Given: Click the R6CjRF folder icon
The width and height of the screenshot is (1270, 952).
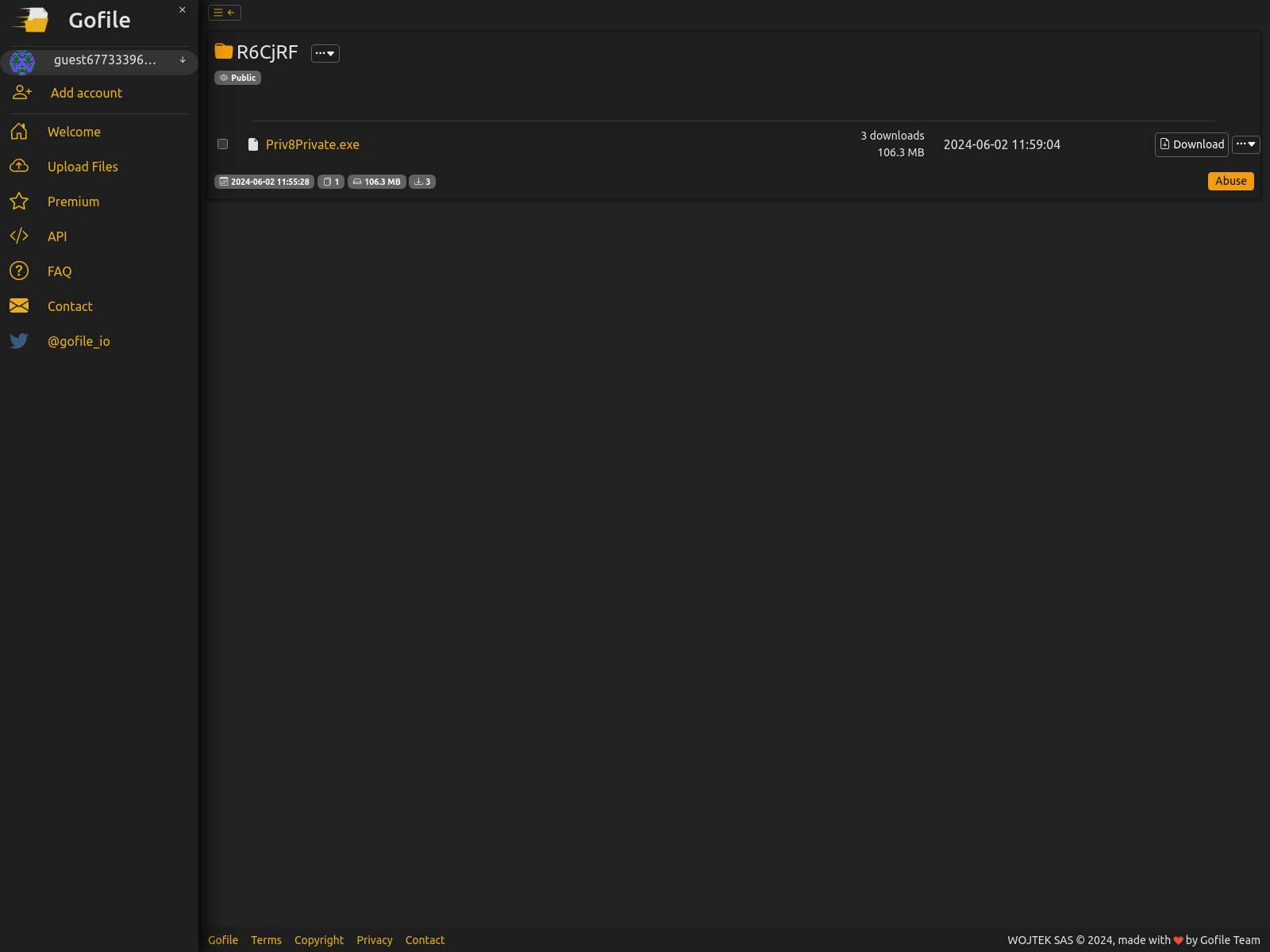Looking at the screenshot, I should pyautogui.click(x=224, y=52).
